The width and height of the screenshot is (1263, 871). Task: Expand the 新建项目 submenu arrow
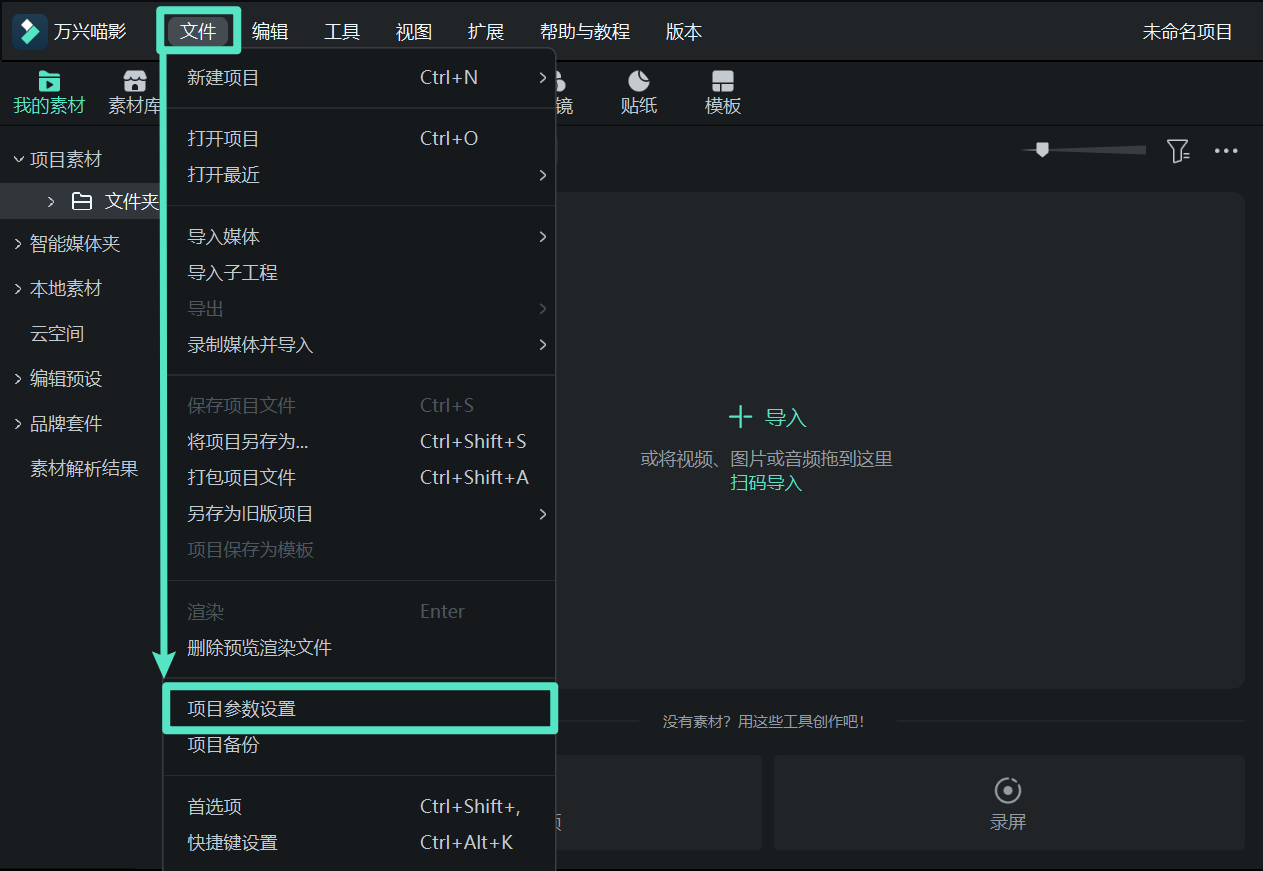coord(543,77)
